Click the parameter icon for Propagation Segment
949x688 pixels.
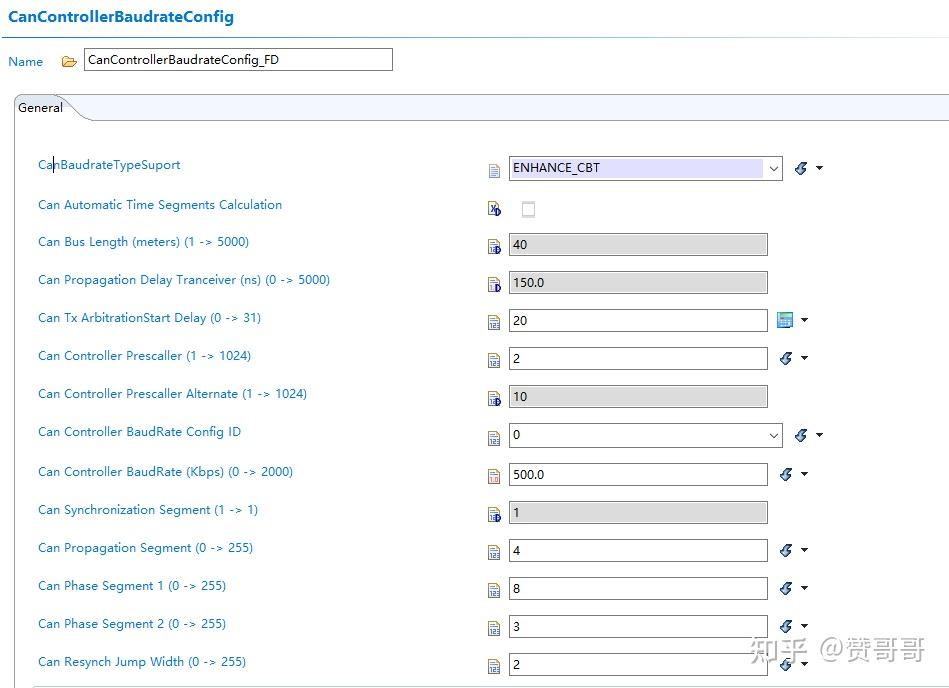pos(494,552)
